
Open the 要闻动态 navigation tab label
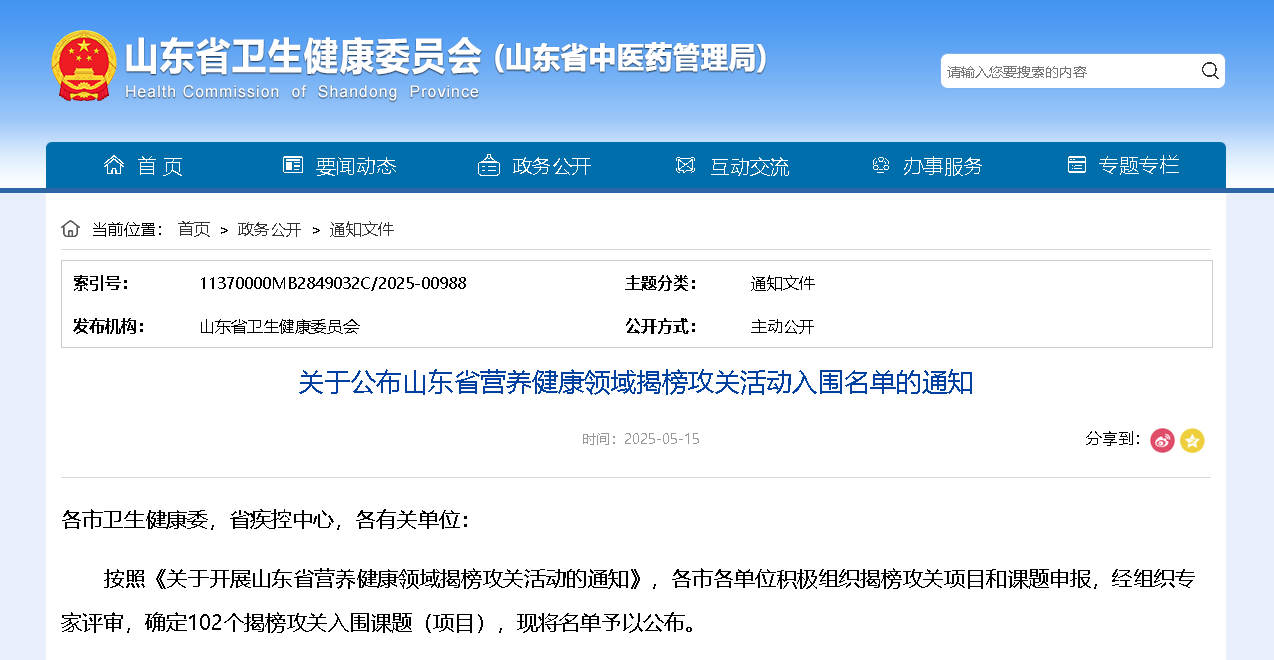[x=356, y=166]
